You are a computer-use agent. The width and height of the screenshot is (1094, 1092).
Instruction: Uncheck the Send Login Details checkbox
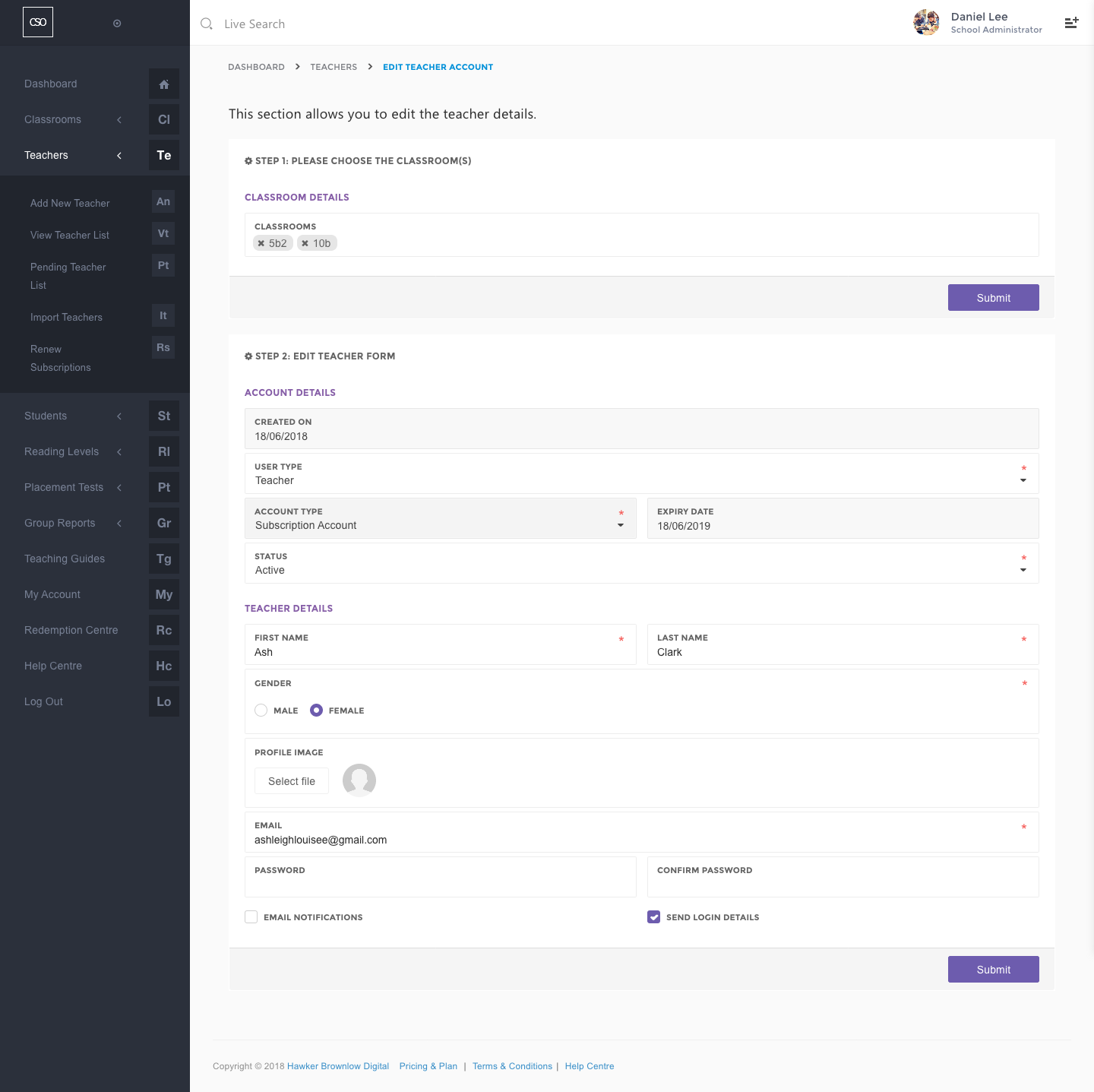click(654, 917)
